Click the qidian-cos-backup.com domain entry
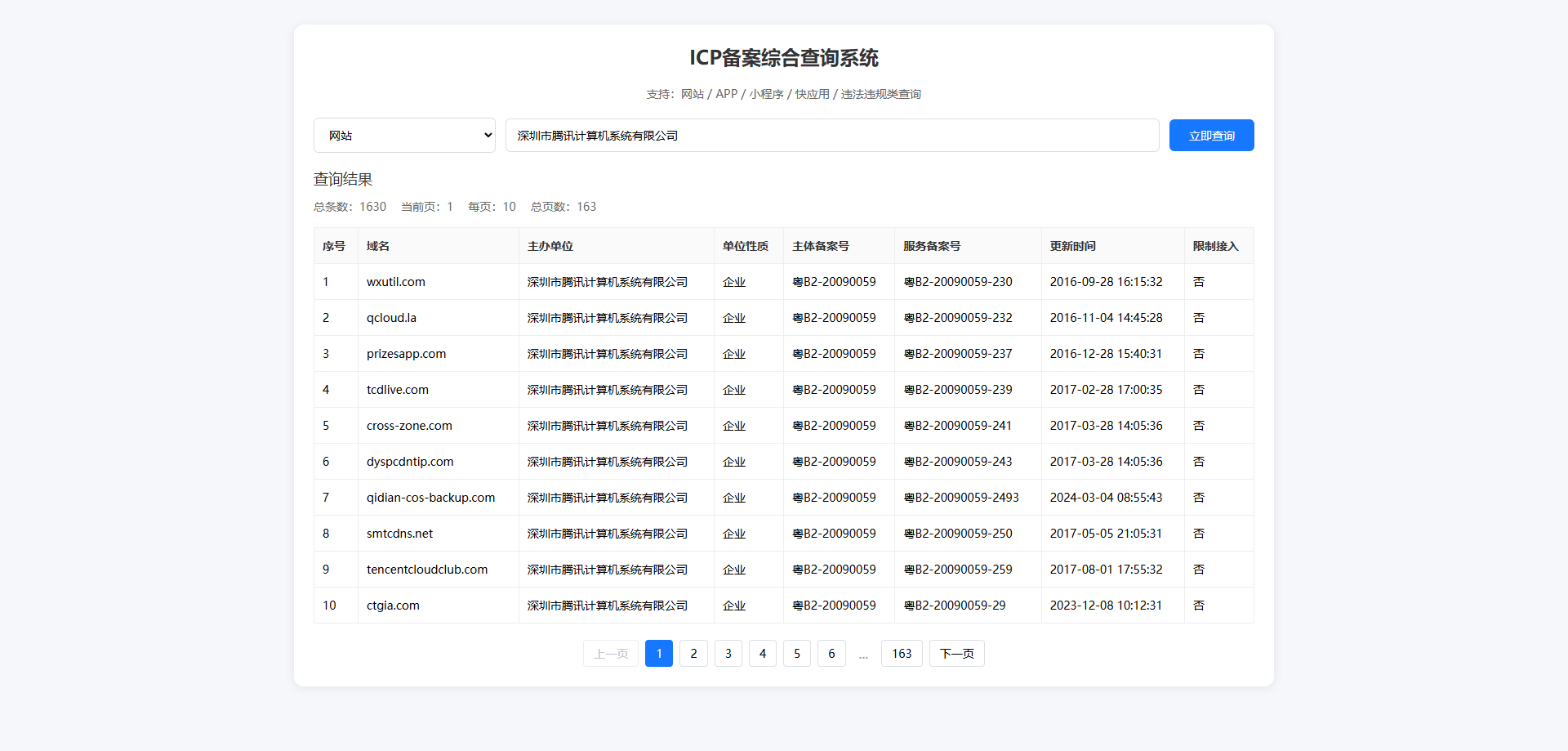 point(430,498)
